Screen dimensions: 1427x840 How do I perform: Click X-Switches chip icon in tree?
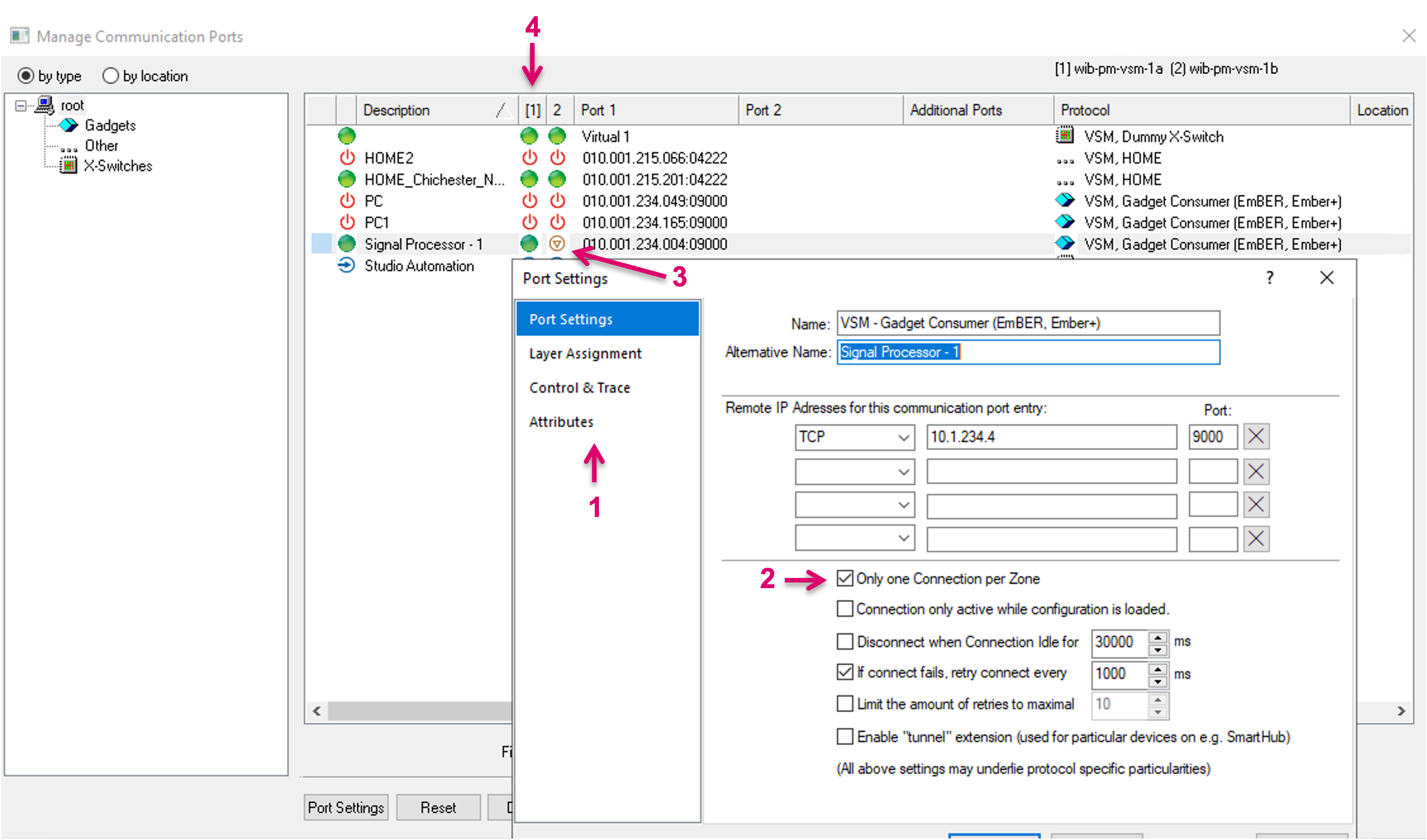69,166
